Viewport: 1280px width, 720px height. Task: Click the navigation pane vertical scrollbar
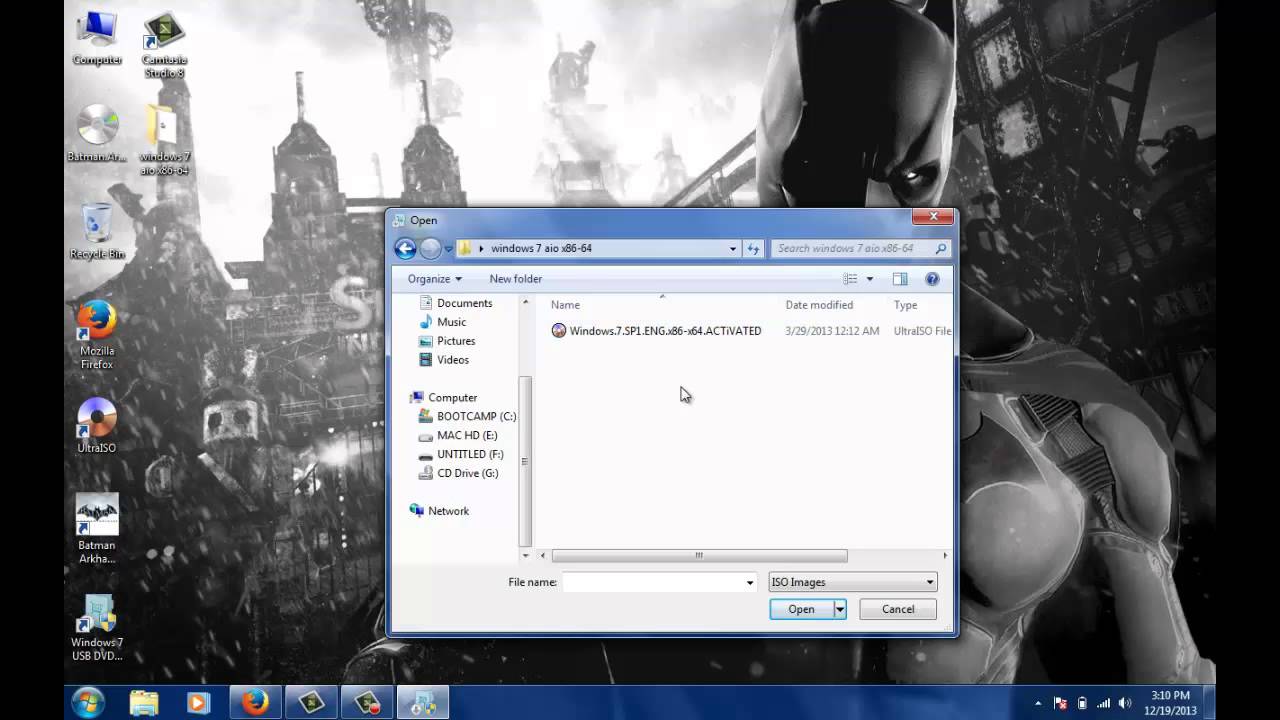(x=525, y=461)
